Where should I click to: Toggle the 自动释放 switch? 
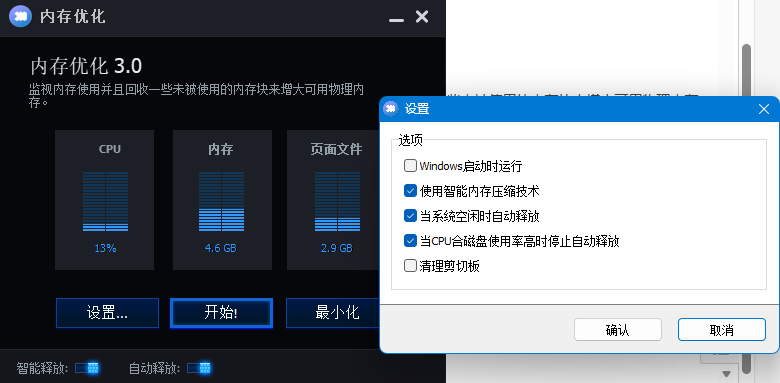point(199,368)
